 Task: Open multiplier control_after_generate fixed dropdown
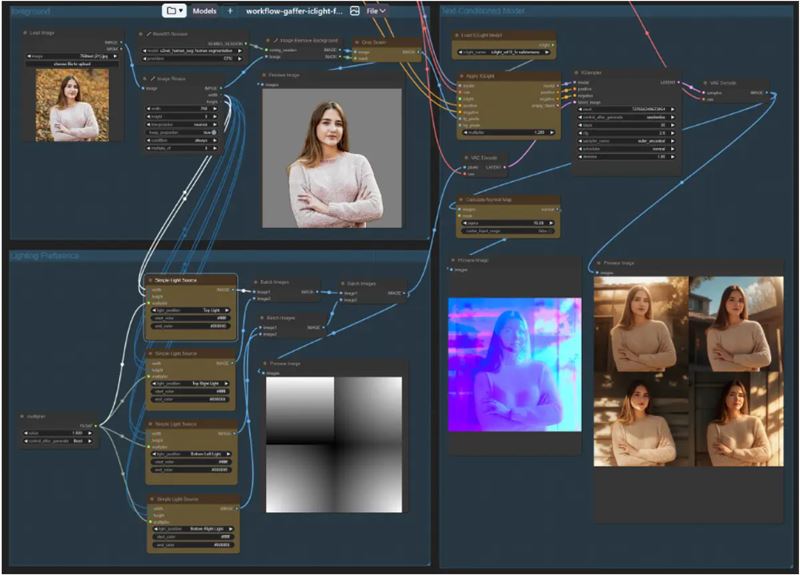click(59, 441)
